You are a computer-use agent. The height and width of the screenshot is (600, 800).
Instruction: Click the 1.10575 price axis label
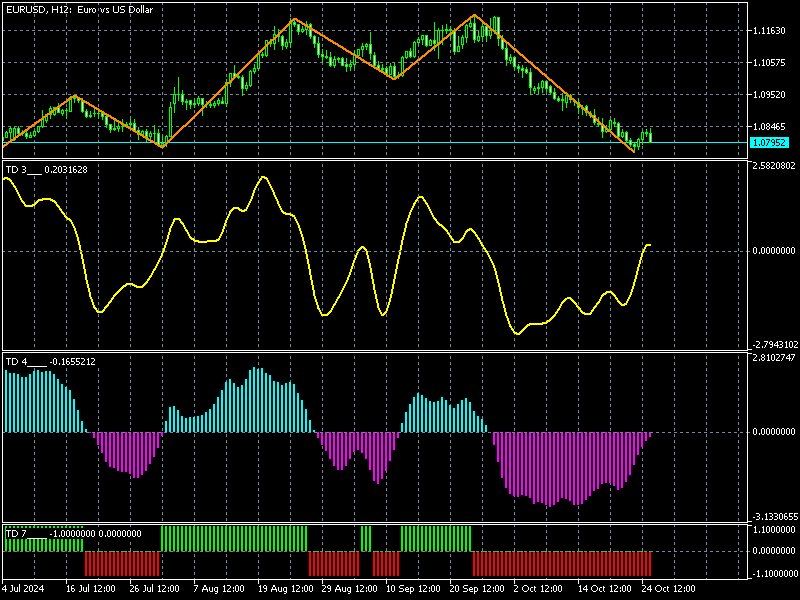tap(769, 63)
